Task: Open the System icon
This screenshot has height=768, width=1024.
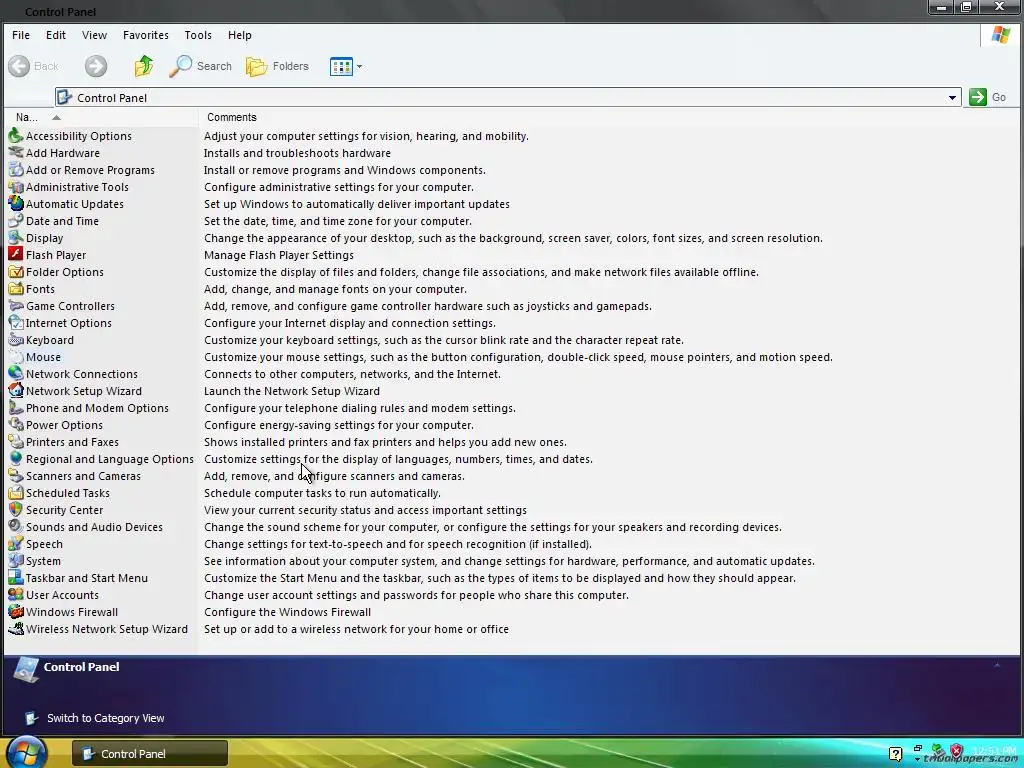Action: pyautogui.click(x=16, y=560)
